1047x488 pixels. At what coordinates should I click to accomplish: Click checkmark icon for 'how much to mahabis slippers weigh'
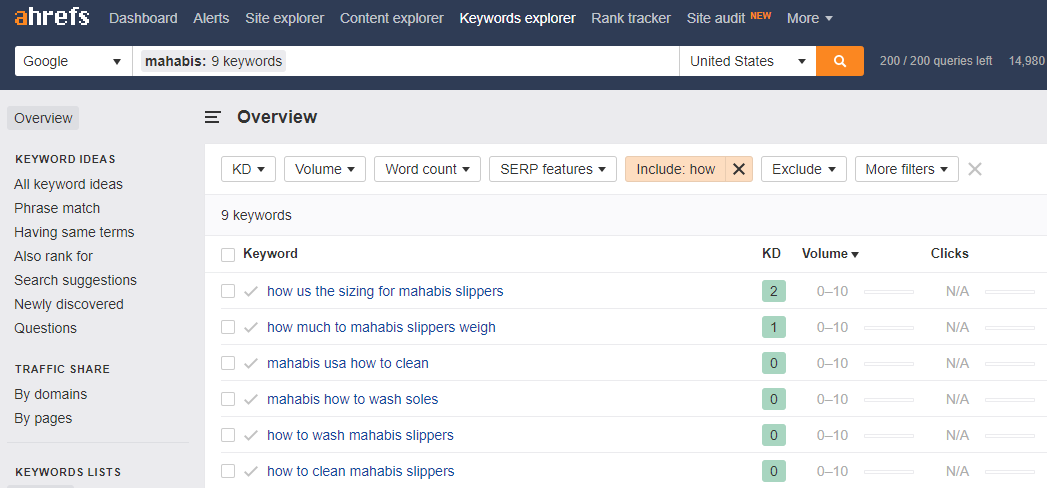point(251,327)
